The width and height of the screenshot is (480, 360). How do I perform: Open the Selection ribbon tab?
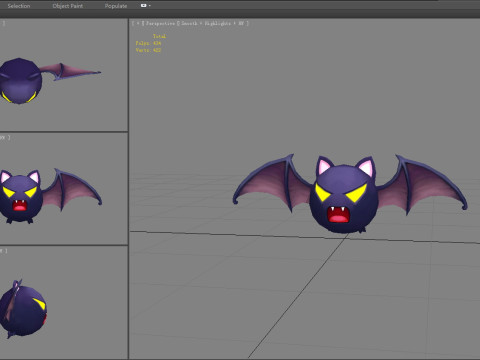(19, 6)
